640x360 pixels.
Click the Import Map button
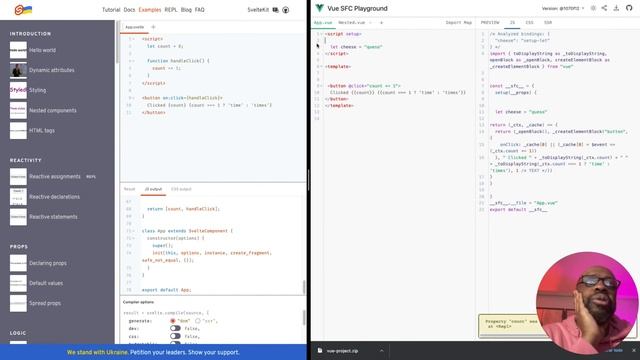(459, 23)
